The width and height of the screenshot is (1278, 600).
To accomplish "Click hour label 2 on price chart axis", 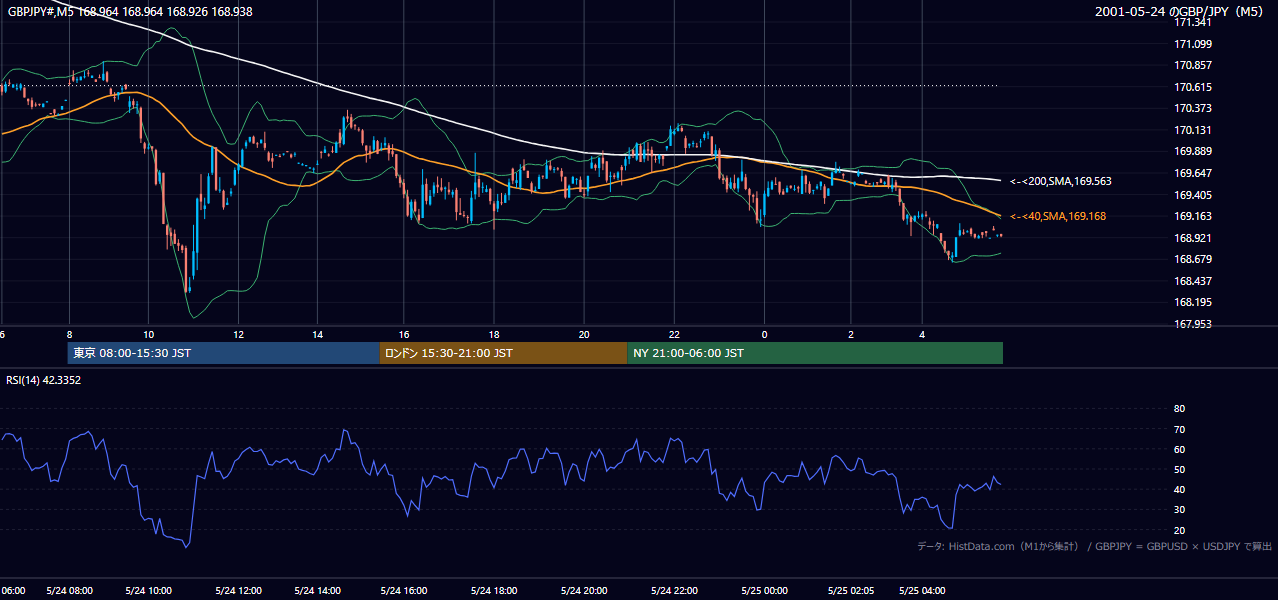I will [x=851, y=334].
